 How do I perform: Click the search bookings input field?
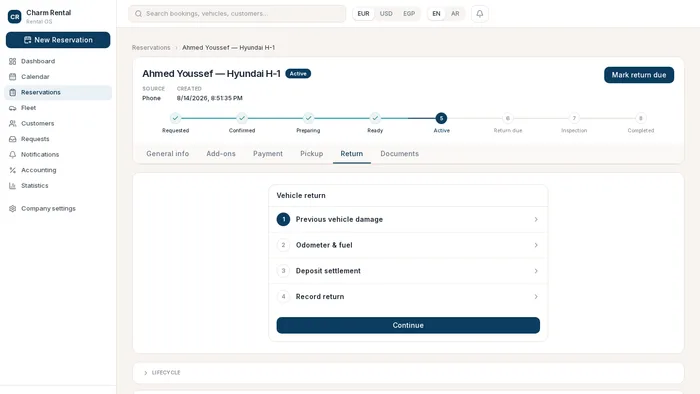(x=237, y=14)
